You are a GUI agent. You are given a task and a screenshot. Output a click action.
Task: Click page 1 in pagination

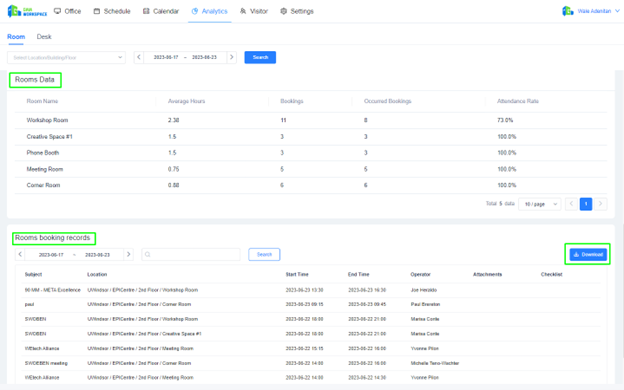586,204
